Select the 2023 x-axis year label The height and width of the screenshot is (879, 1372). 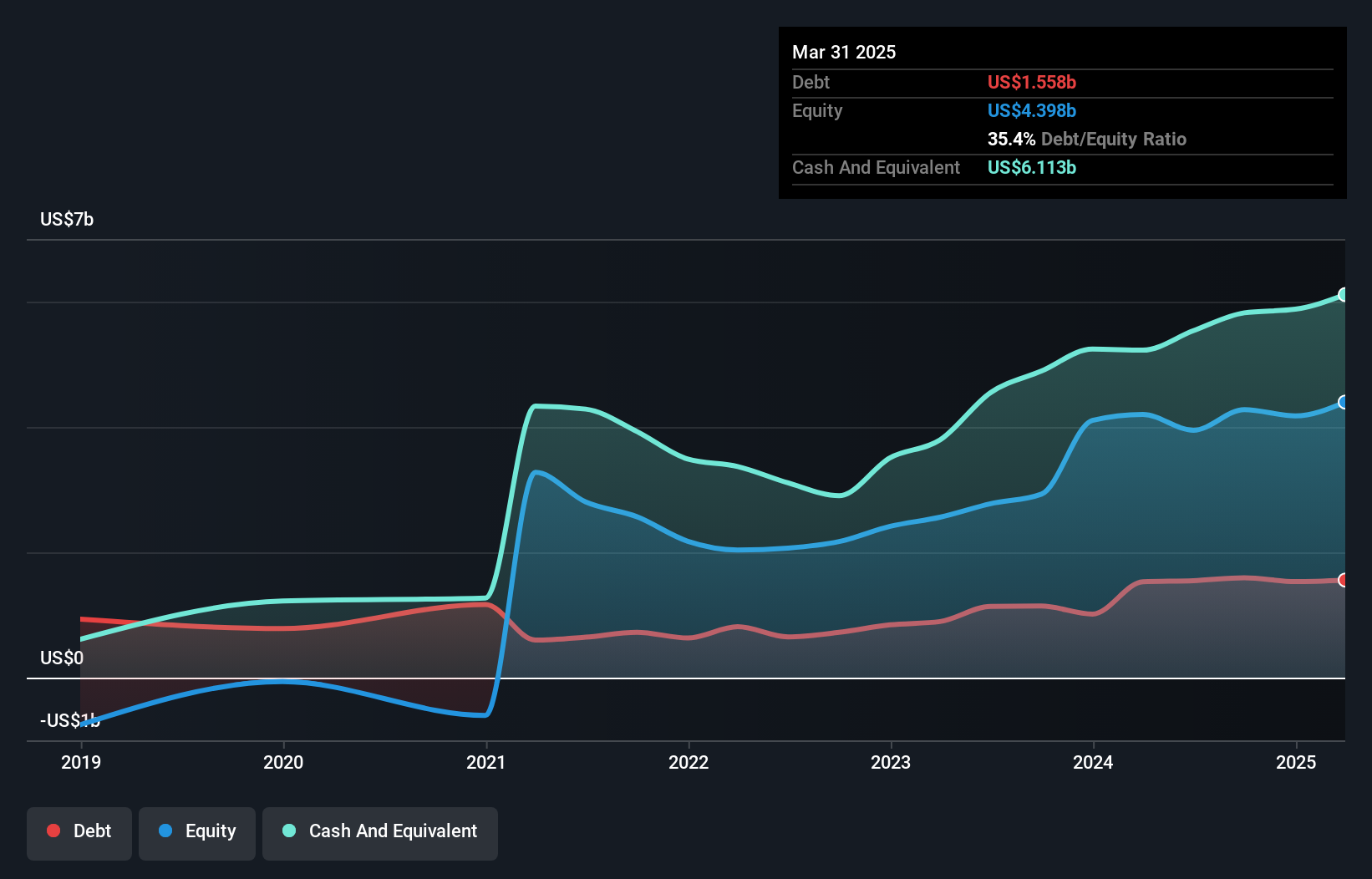pyautogui.click(x=891, y=762)
